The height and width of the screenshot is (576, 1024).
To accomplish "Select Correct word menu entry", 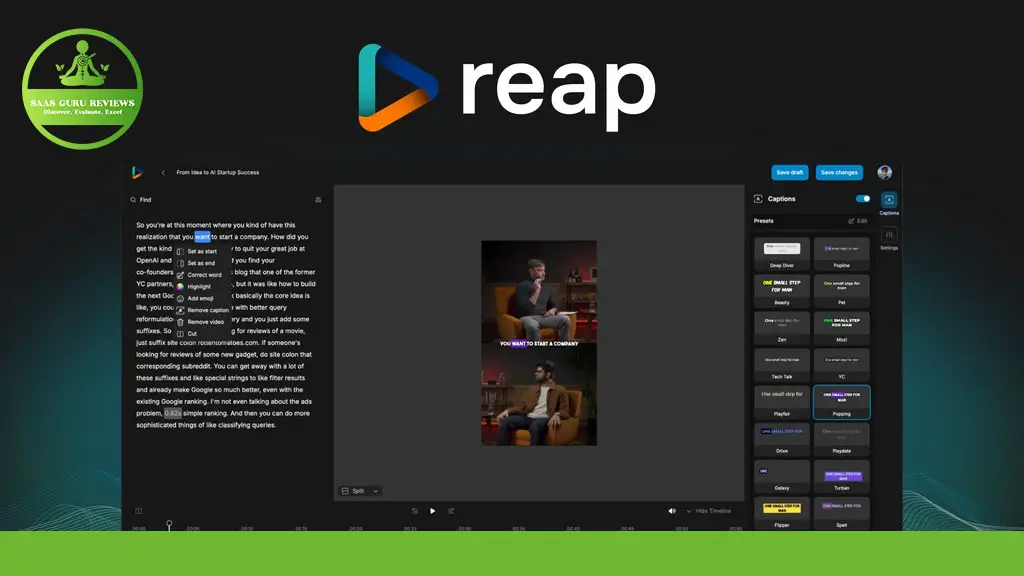I will coord(202,275).
